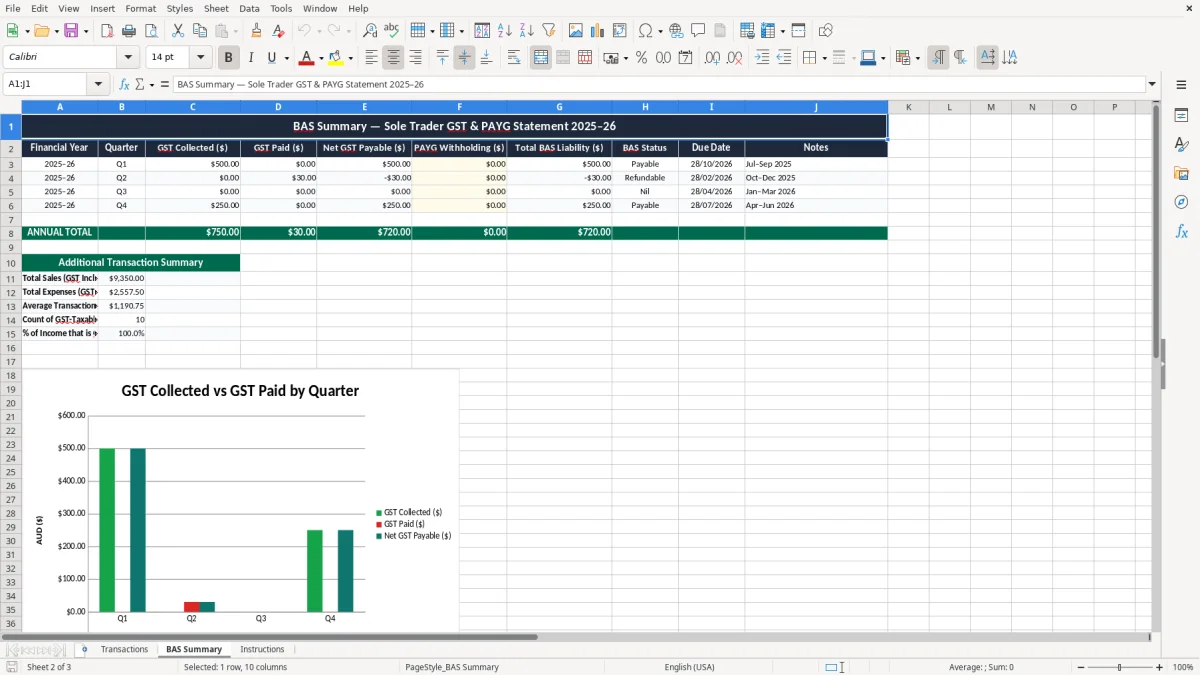Sort ascending A to Z
Image resolution: width=1200 pixels, height=675 pixels.
(504, 30)
